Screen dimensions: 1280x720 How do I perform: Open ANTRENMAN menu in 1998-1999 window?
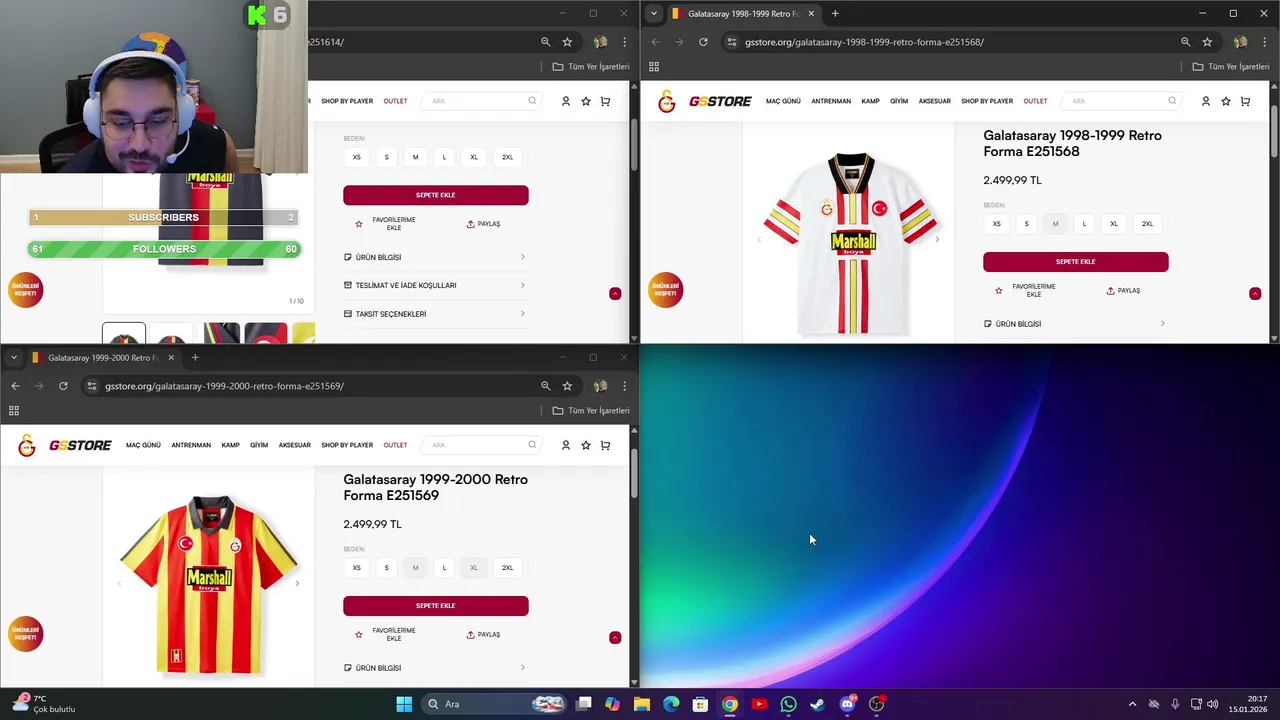pyautogui.click(x=831, y=101)
